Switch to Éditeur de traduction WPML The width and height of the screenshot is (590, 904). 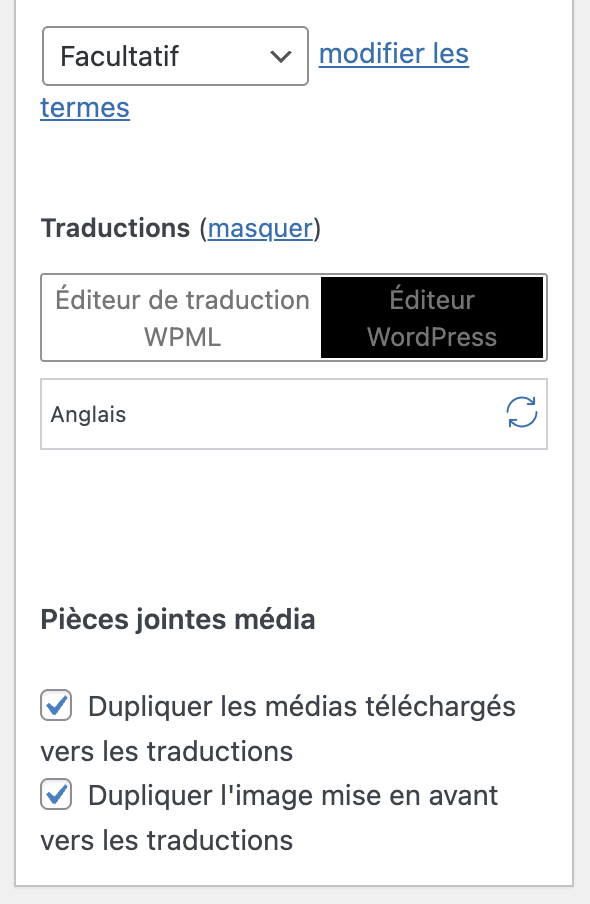[182, 318]
